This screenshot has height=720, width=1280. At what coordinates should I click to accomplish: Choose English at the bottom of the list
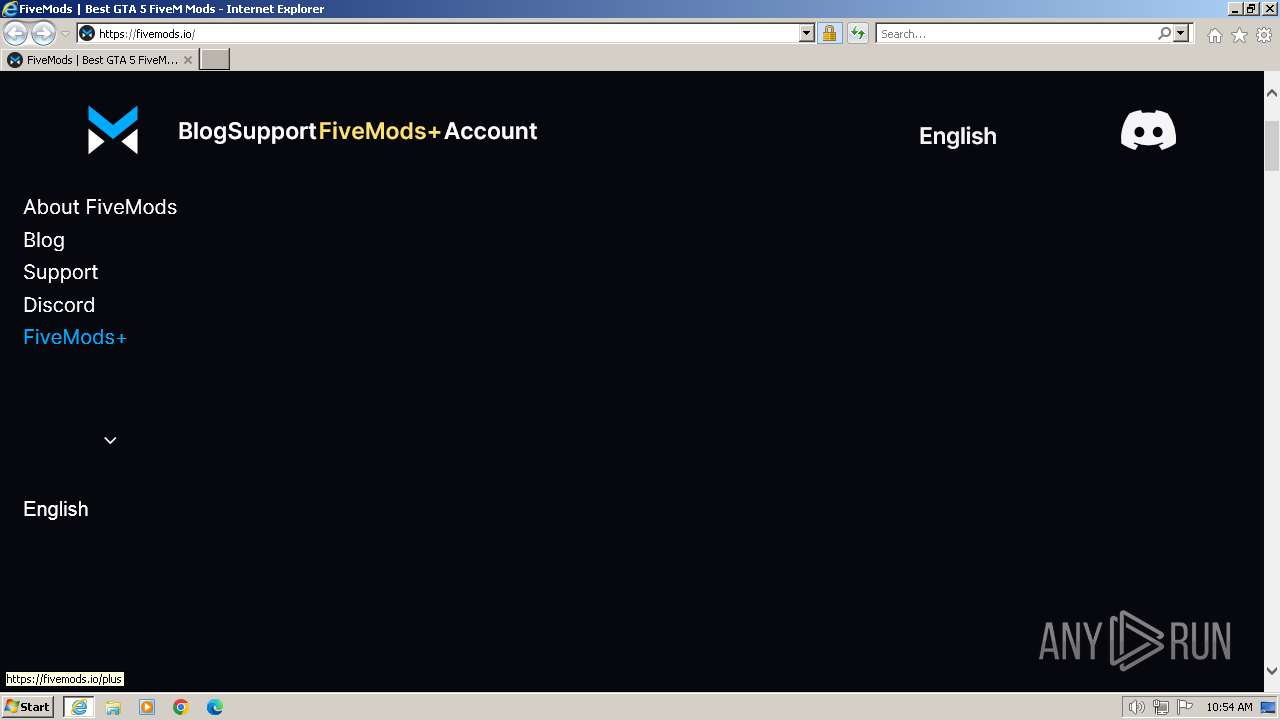click(x=56, y=509)
